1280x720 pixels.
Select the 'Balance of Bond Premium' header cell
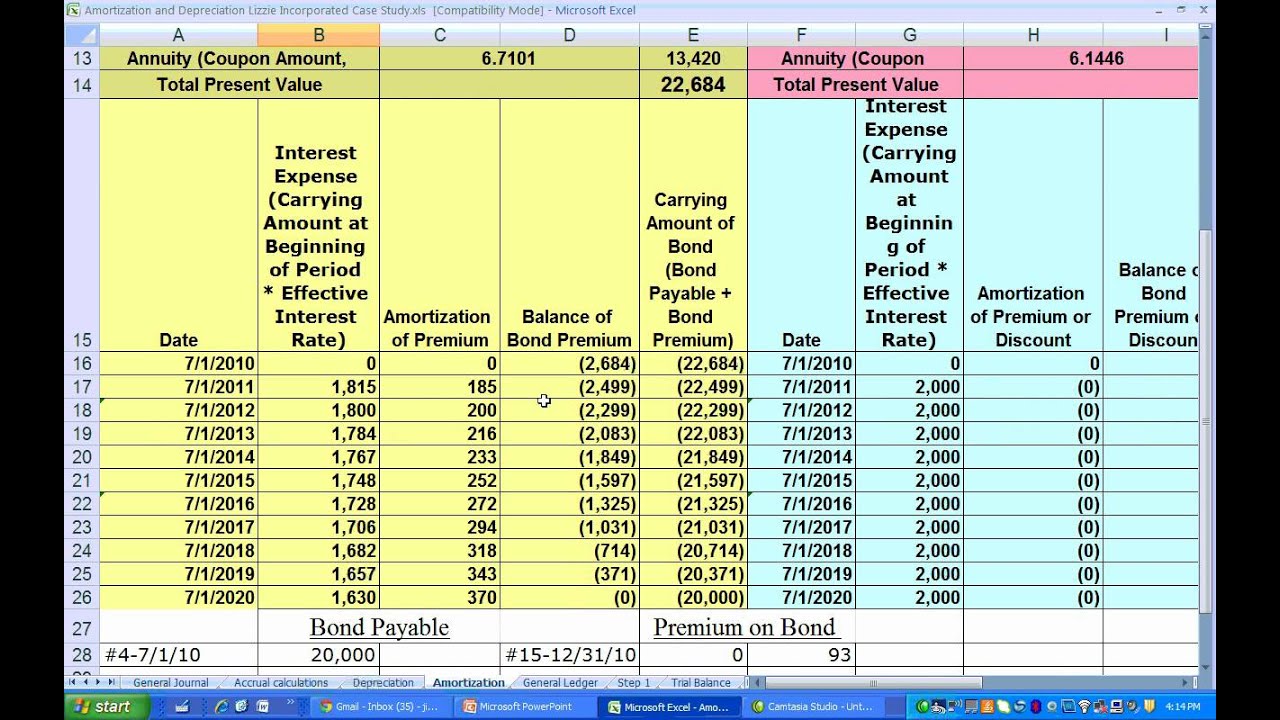pyautogui.click(x=569, y=225)
